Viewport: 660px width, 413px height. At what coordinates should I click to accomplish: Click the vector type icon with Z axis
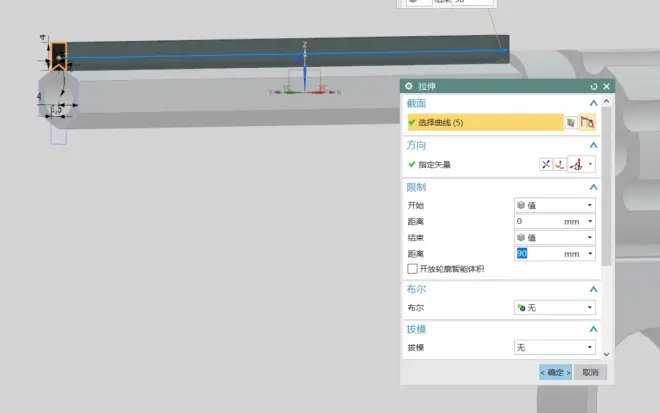coord(576,164)
